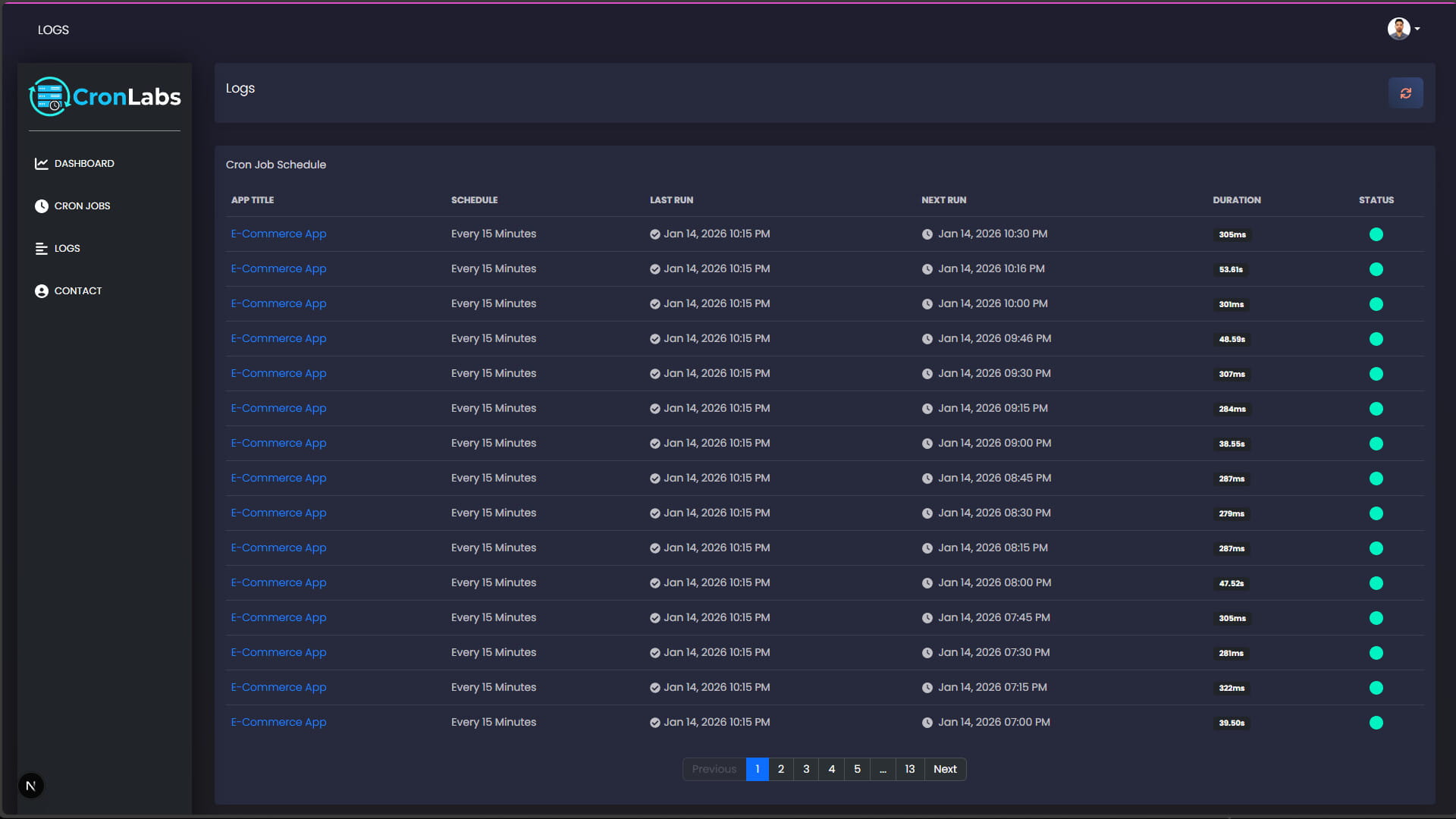Click the Next pagination button
Image resolution: width=1456 pixels, height=819 pixels.
coord(945,769)
